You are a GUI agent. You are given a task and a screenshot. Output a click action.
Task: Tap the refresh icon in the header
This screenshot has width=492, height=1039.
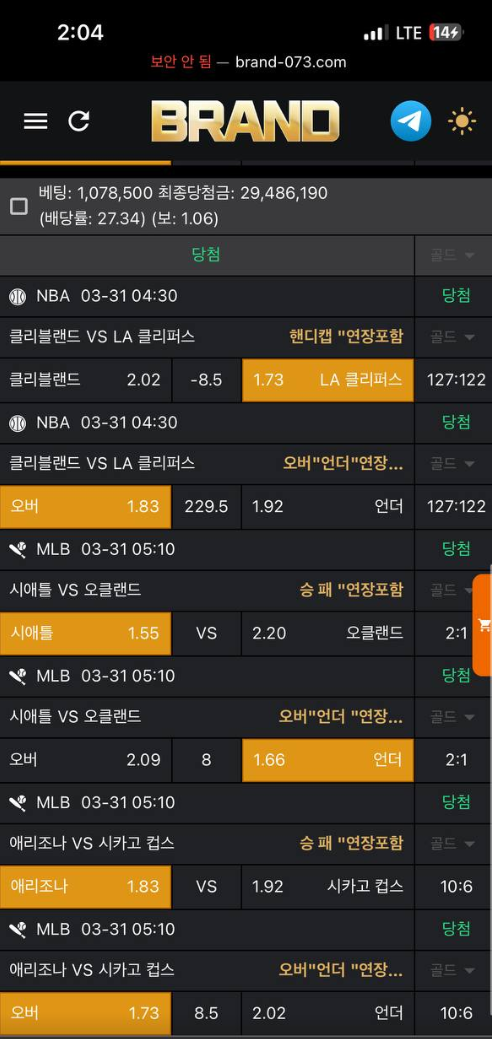point(79,121)
